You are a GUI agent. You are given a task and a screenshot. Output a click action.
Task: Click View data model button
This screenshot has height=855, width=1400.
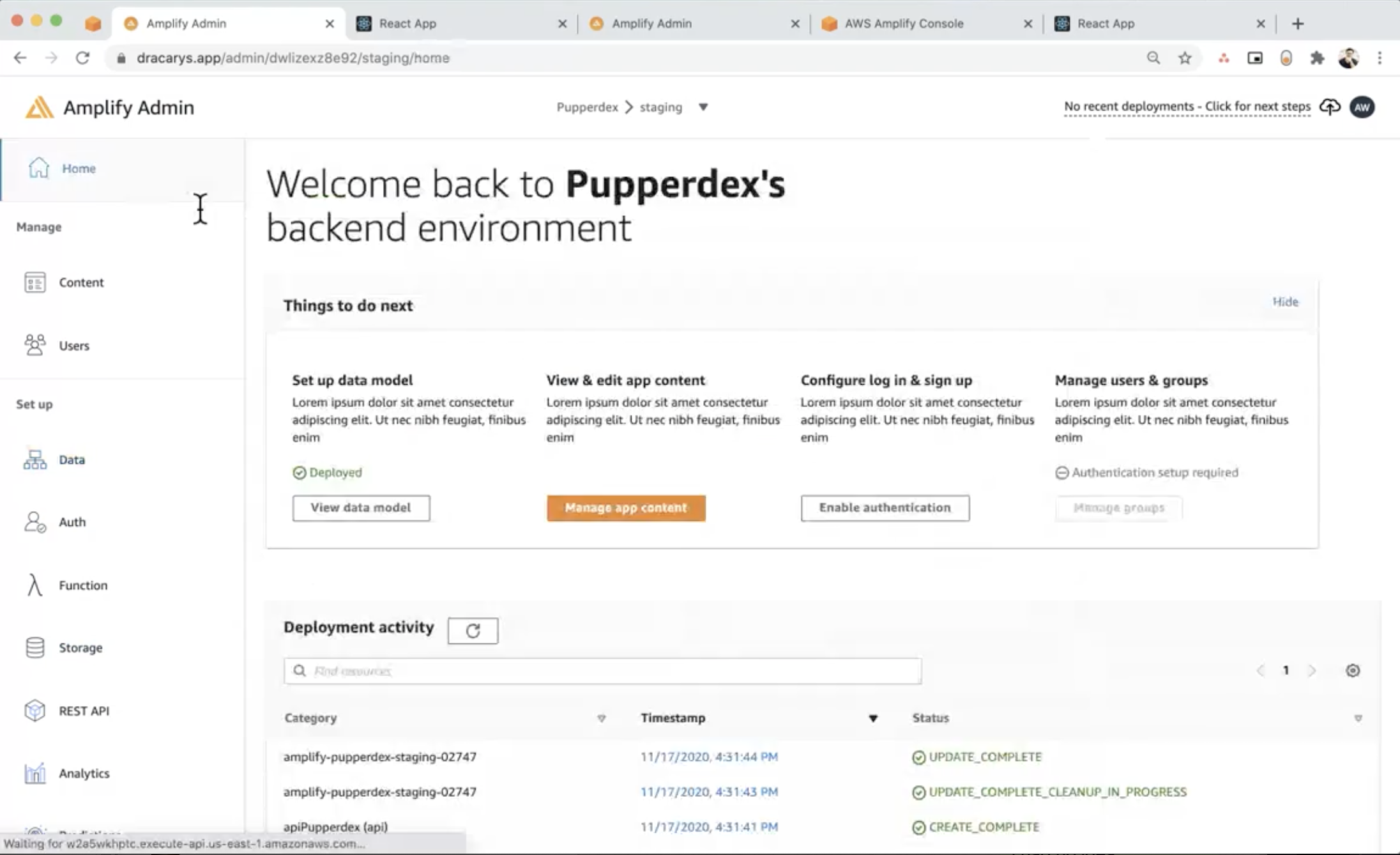coord(361,508)
